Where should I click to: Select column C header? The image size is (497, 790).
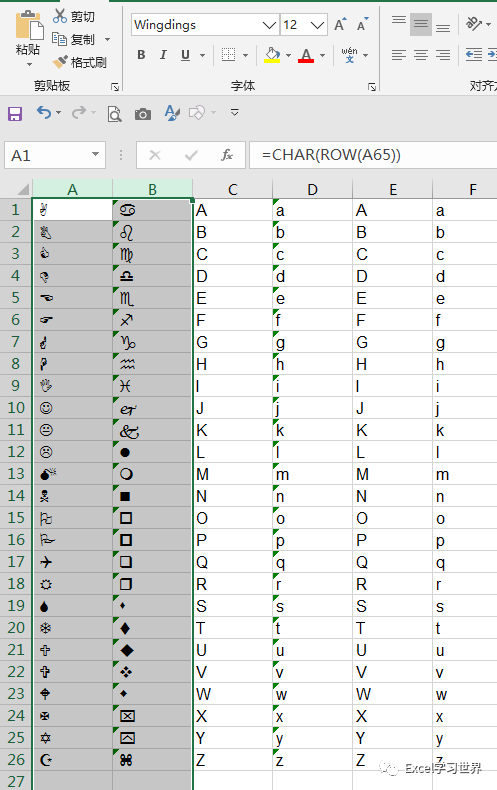click(x=232, y=189)
